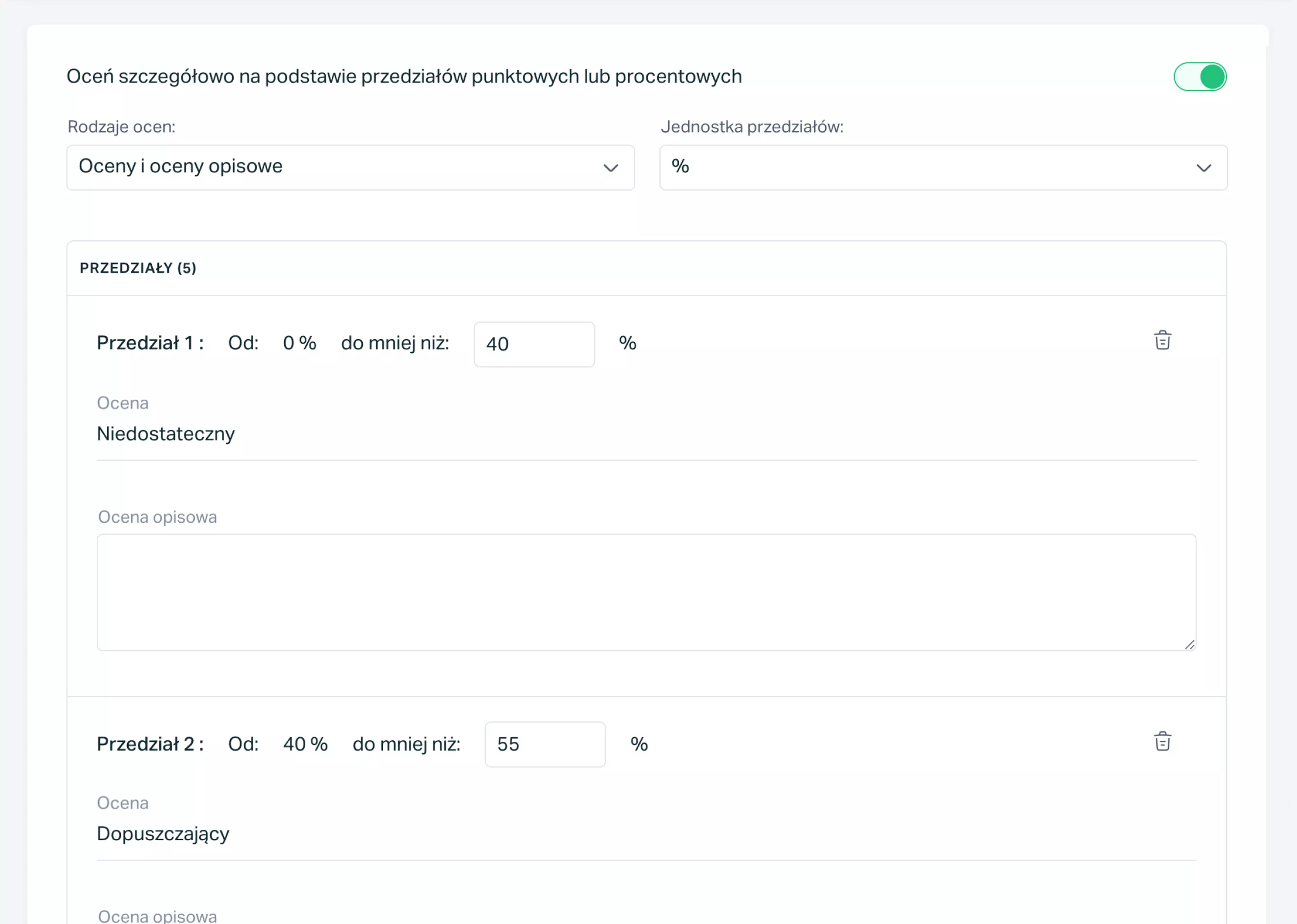Click the 'do mniej niż' field showing 55
Screen dimensions: 1297x924
pos(545,744)
